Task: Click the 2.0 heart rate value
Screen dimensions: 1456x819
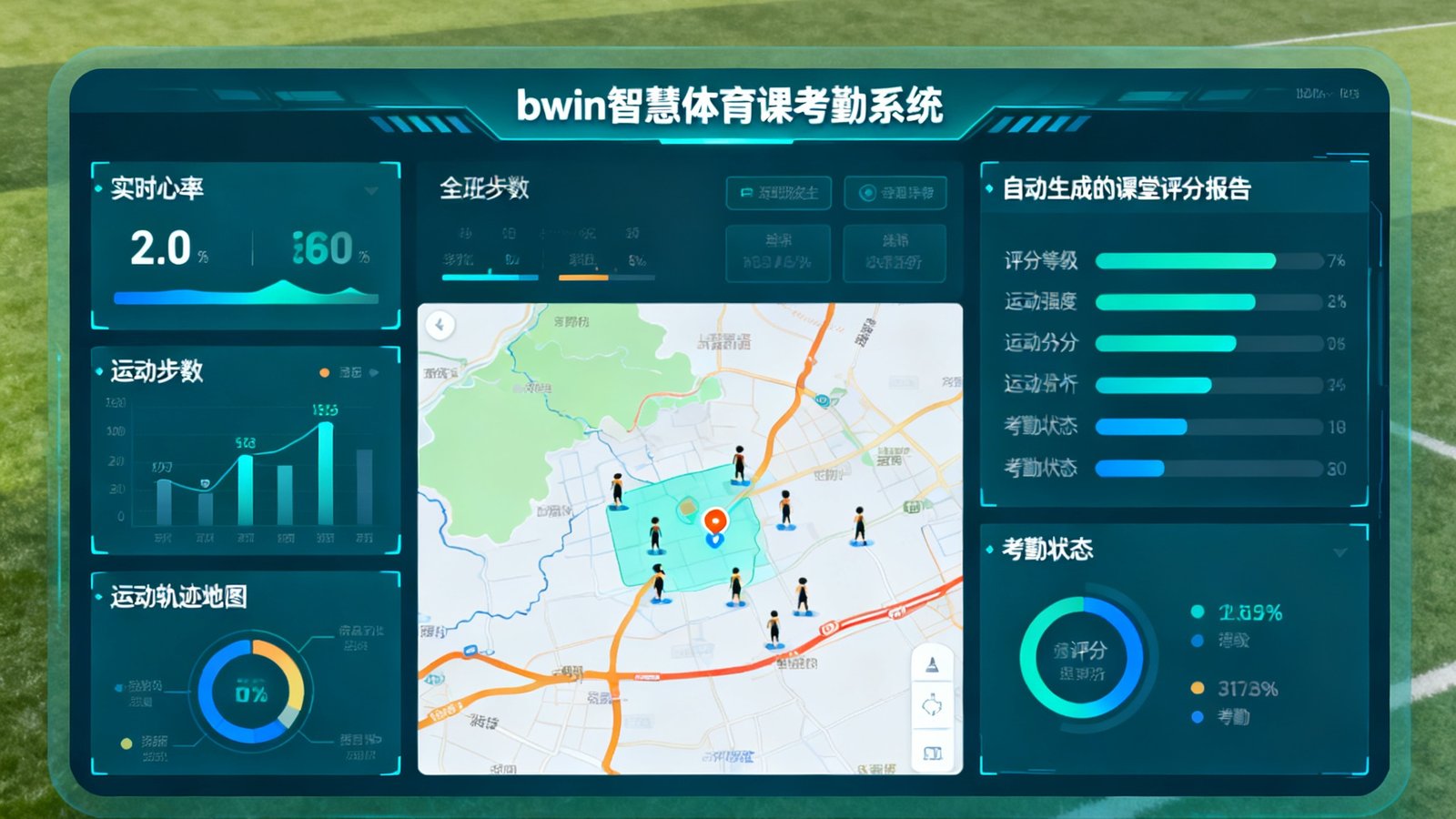Action: tap(160, 248)
